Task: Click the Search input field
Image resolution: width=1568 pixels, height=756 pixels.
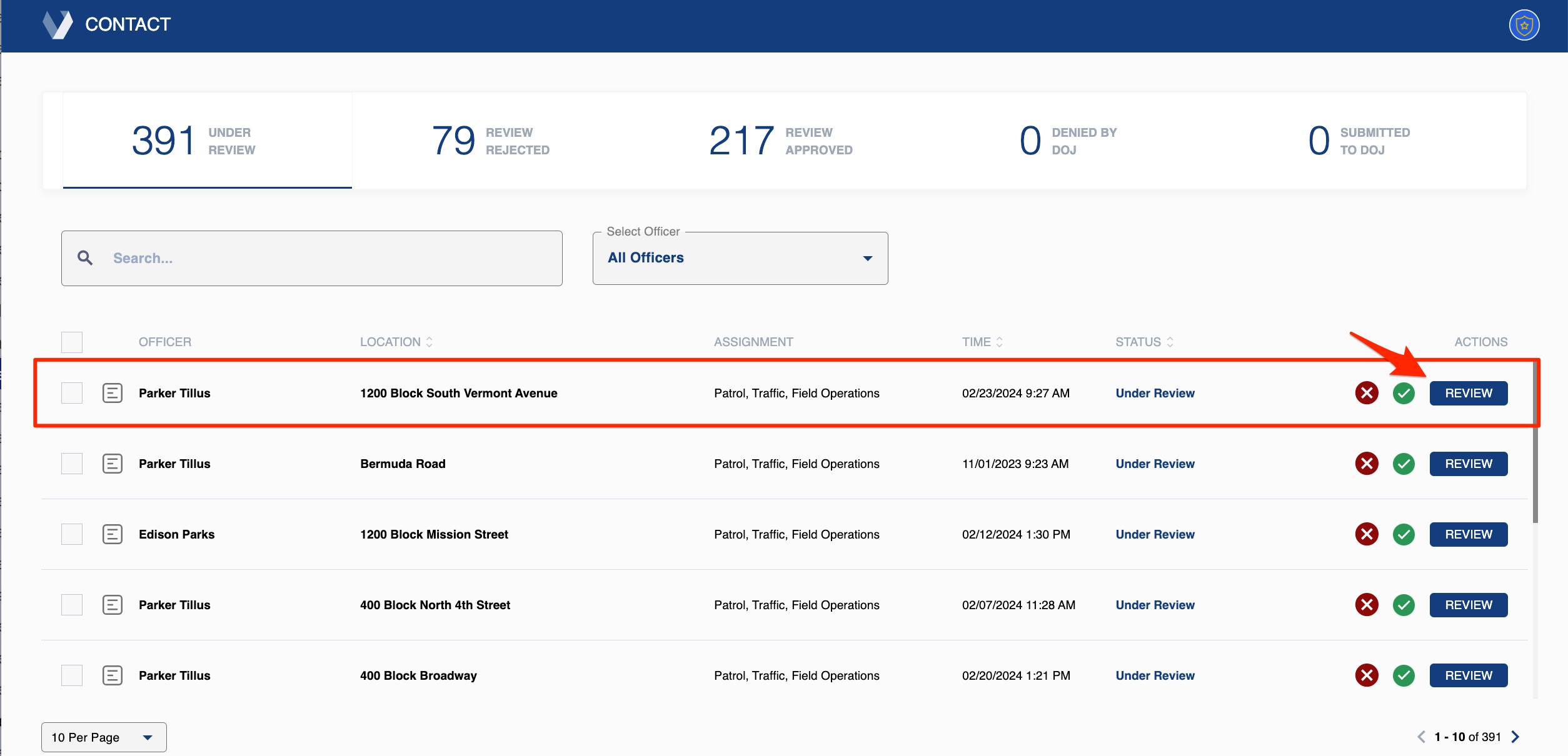Action: tap(313, 257)
